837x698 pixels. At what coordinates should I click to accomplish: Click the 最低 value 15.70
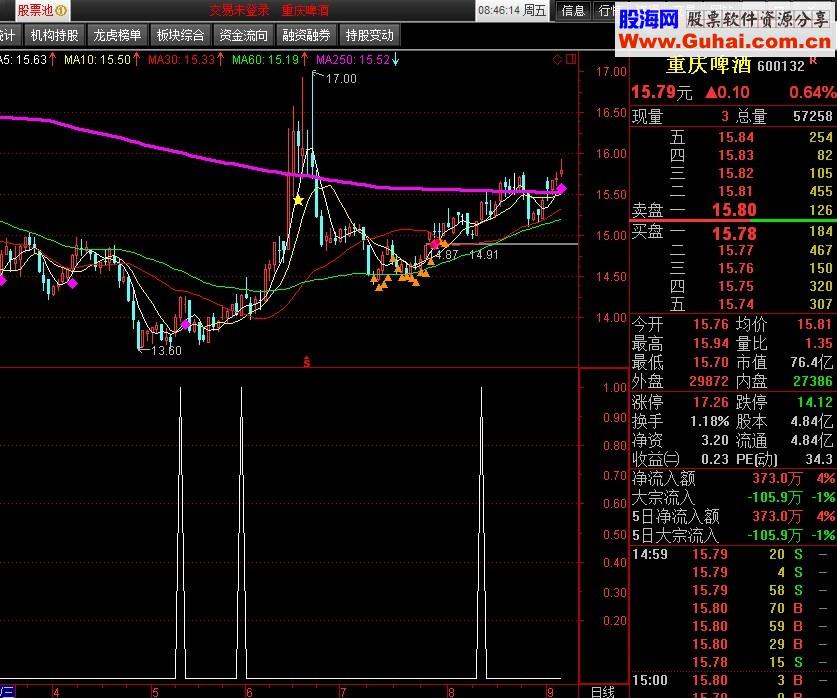(710, 362)
